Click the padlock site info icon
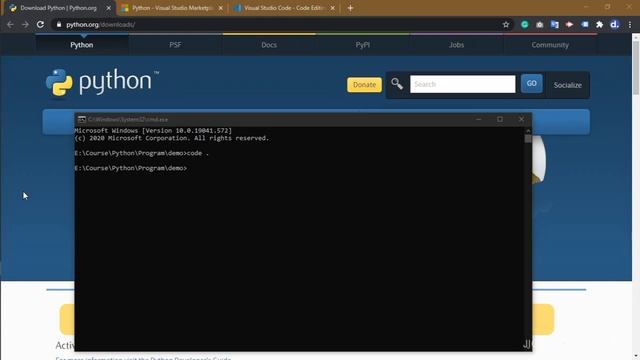 point(59,24)
